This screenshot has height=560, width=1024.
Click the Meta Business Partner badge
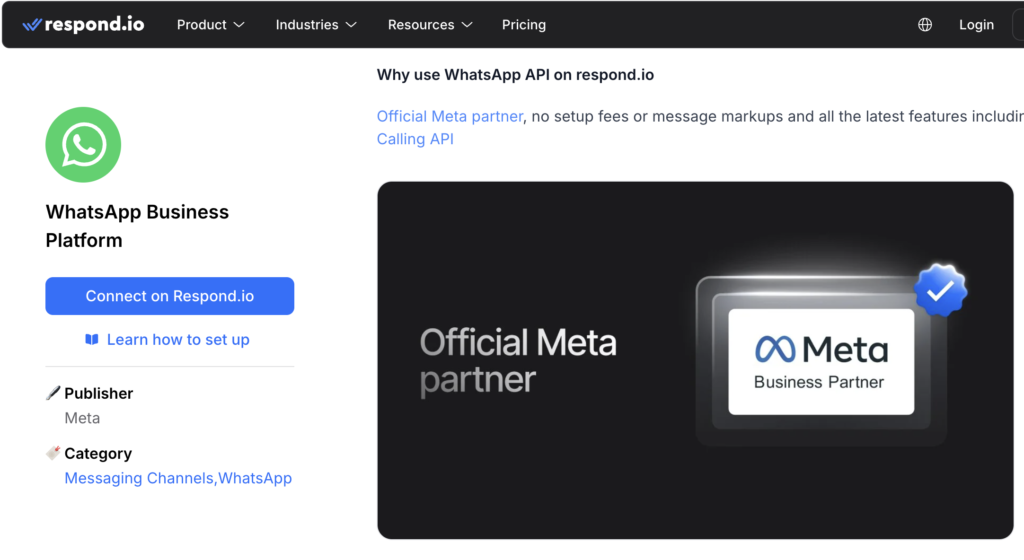(x=821, y=362)
